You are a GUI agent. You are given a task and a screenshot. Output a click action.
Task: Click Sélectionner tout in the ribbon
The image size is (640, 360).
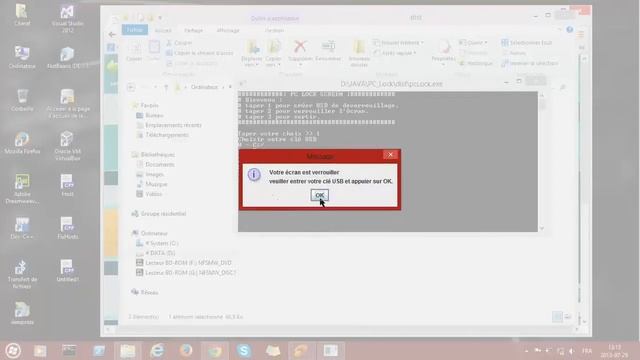527,42
